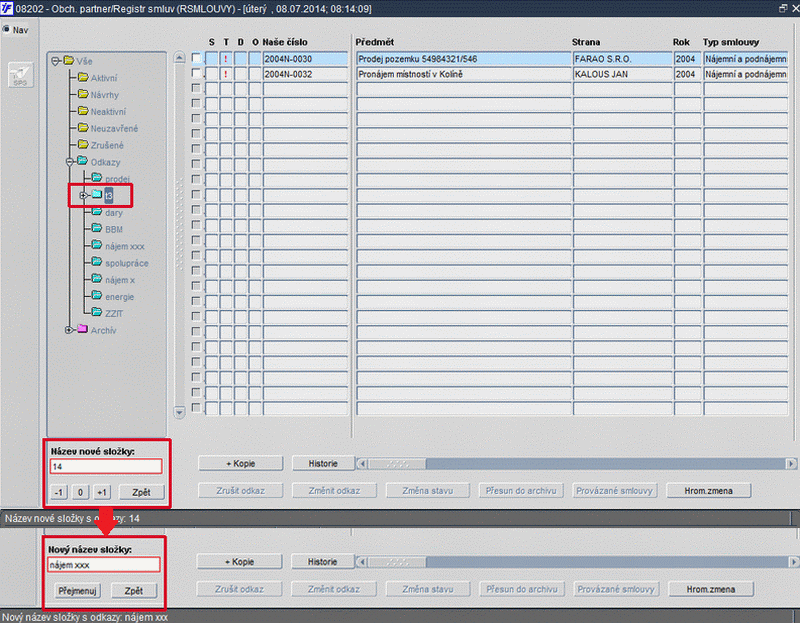Click the party cell FARAO S.R.O.

pos(622,59)
